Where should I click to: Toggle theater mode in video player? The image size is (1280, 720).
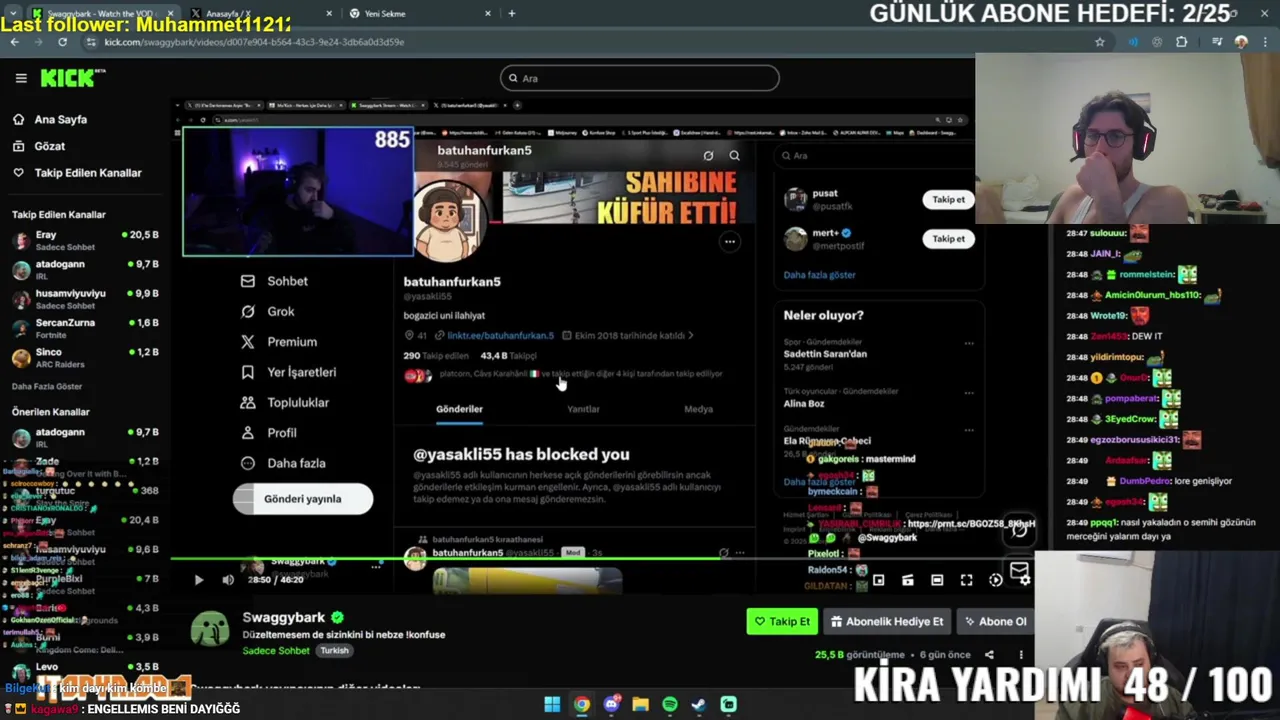point(937,580)
